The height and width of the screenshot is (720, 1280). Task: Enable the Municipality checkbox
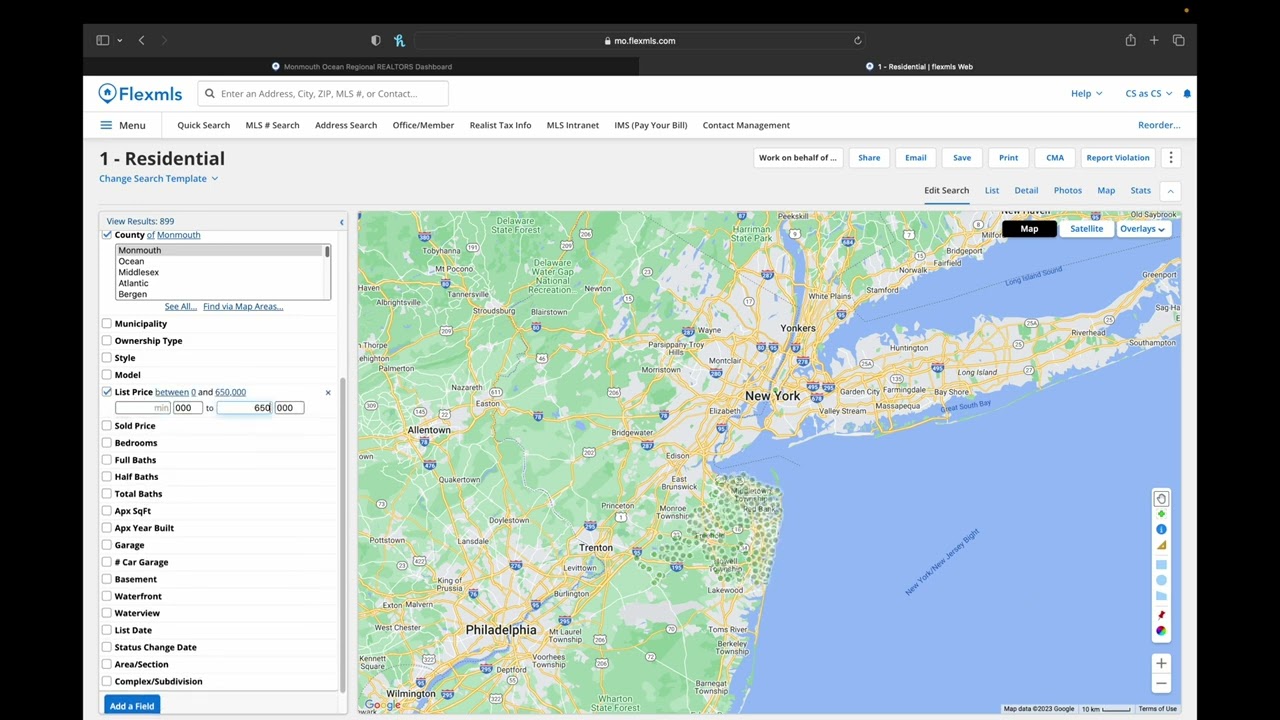click(107, 324)
